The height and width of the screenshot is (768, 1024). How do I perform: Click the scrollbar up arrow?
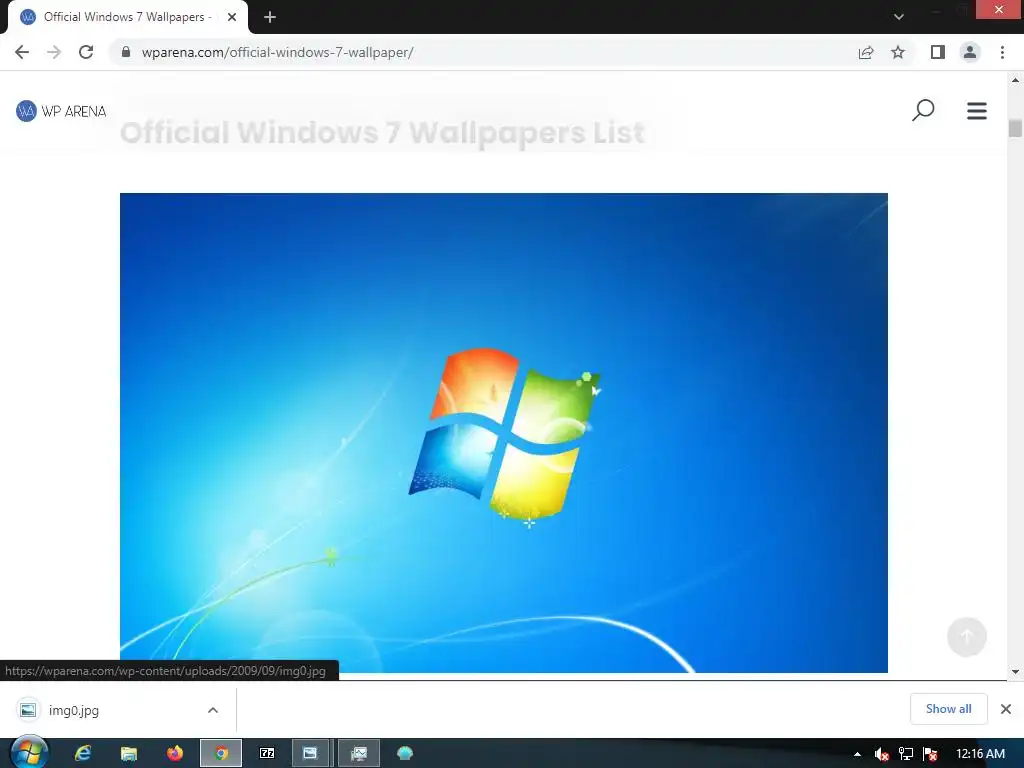coord(1015,80)
